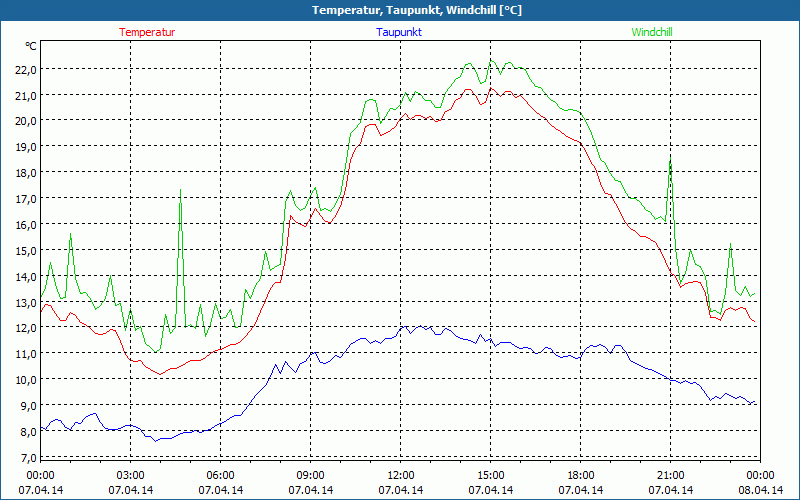
Task: Click the "07.04.14" date under 21:00
Action: (670, 490)
